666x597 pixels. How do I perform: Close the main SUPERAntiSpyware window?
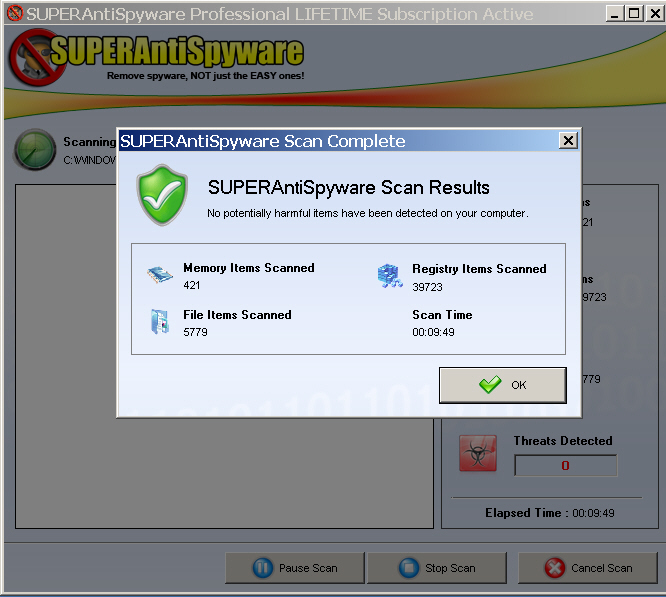coord(655,14)
